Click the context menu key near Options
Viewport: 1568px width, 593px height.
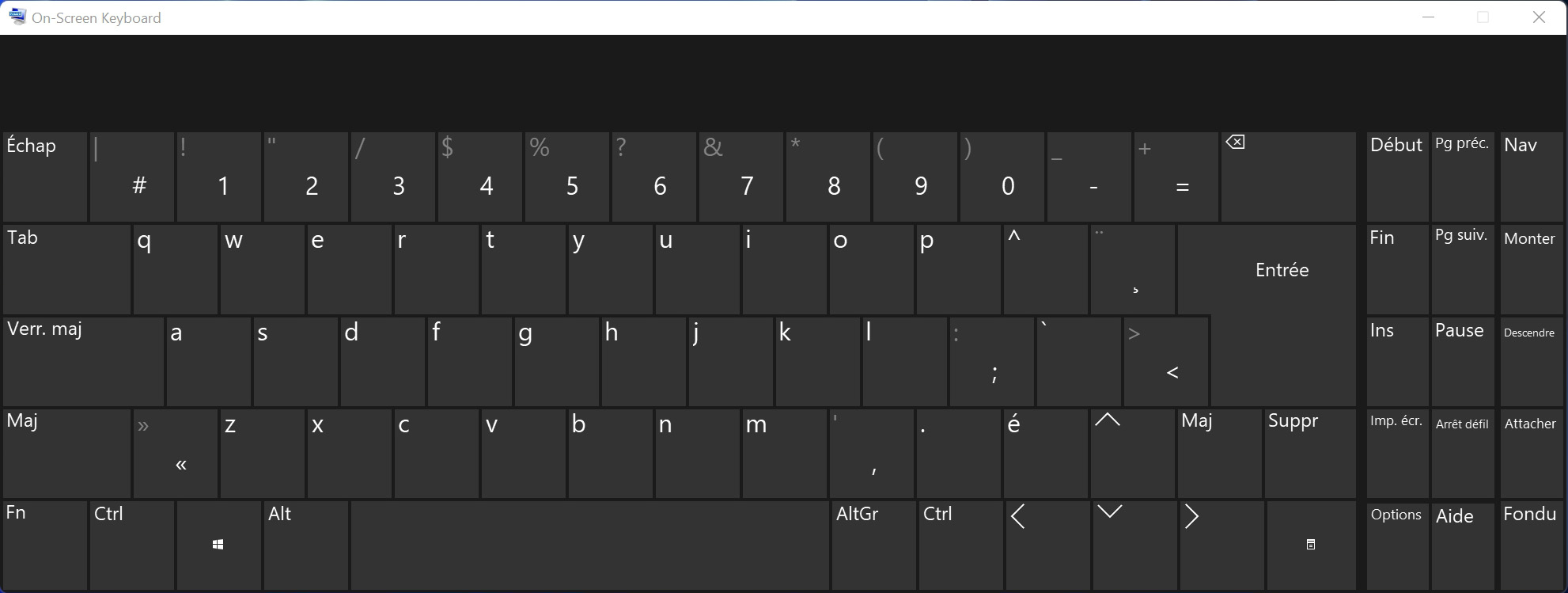tap(1310, 545)
